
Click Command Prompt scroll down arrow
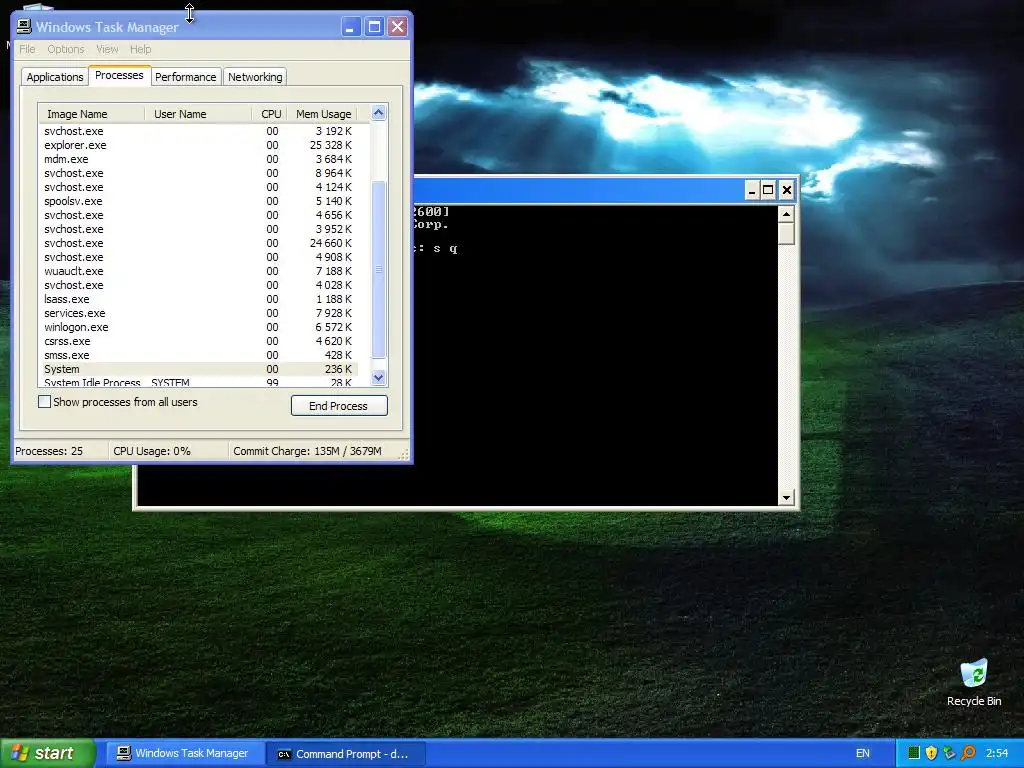coord(786,498)
